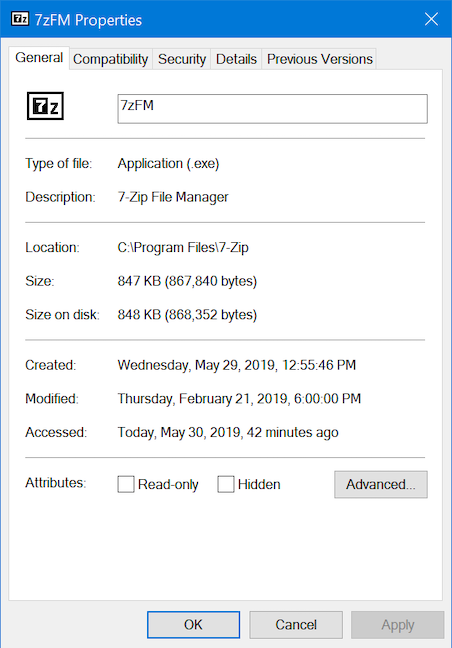The image size is (452, 648).
Task: Go to the Details tab
Action: (x=236, y=59)
